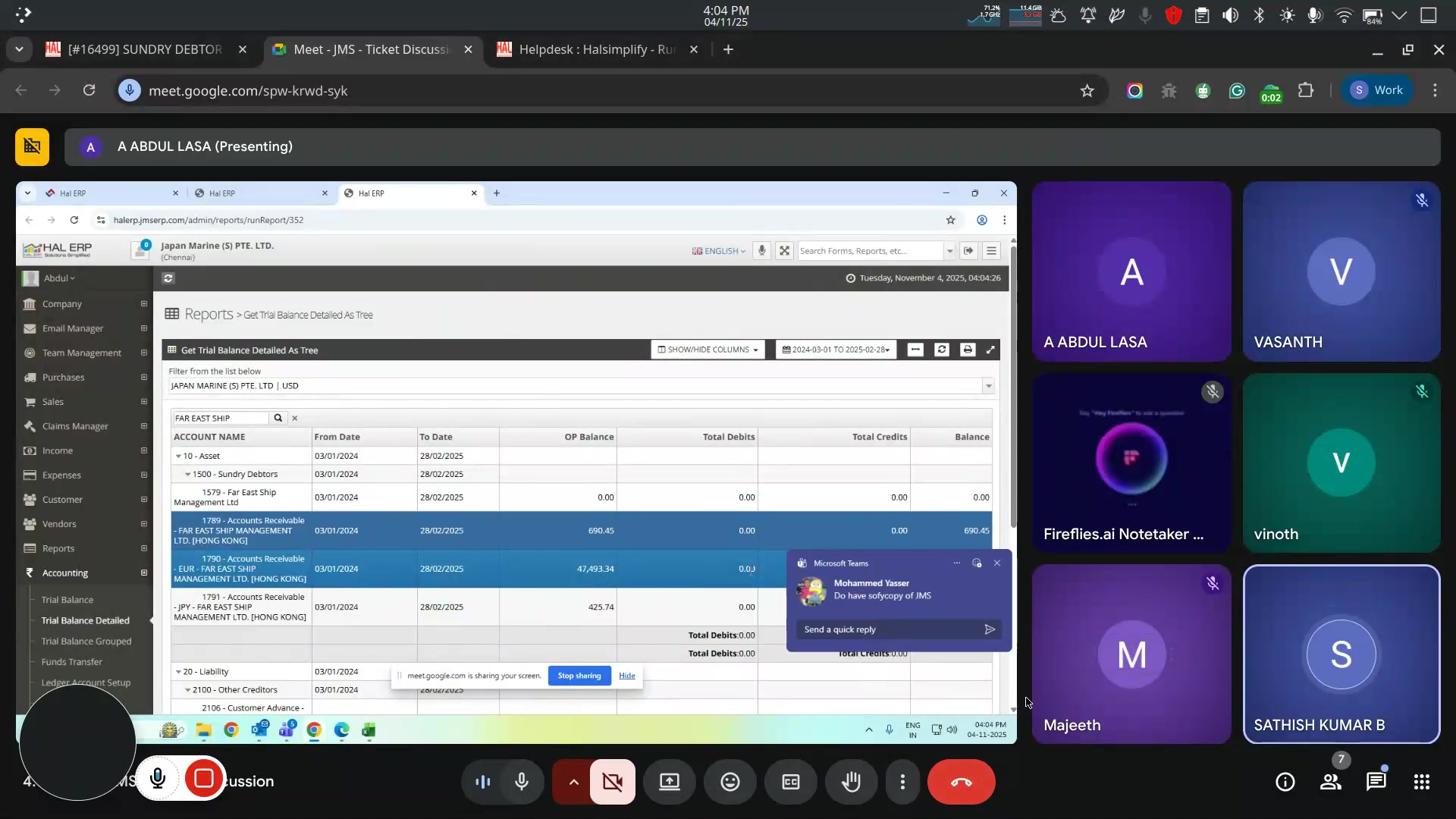Clear the FAR EAST SHIP search with the X
1456x819 pixels.
tap(295, 419)
